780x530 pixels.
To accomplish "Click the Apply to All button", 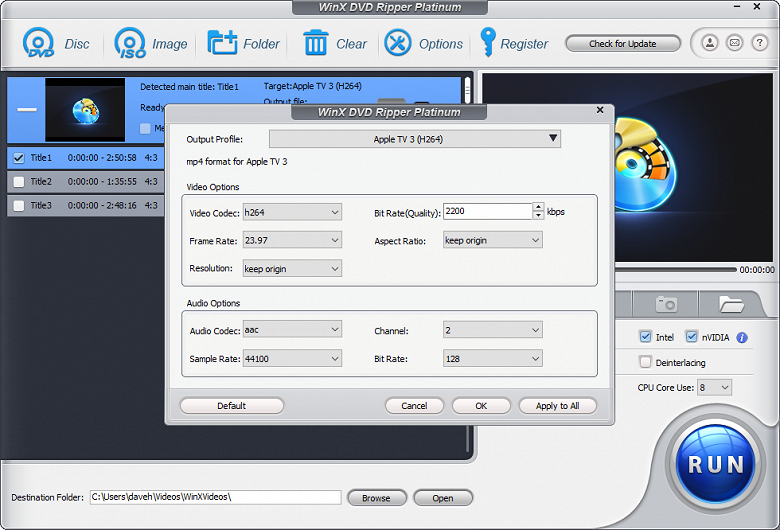I will tap(558, 406).
